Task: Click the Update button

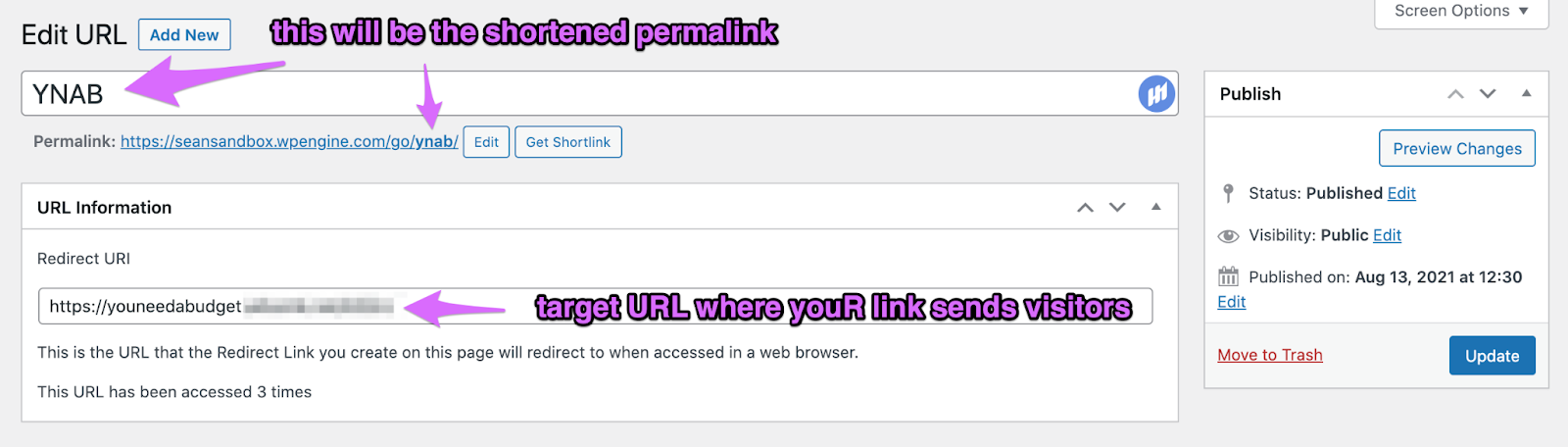Action: tap(1492, 356)
